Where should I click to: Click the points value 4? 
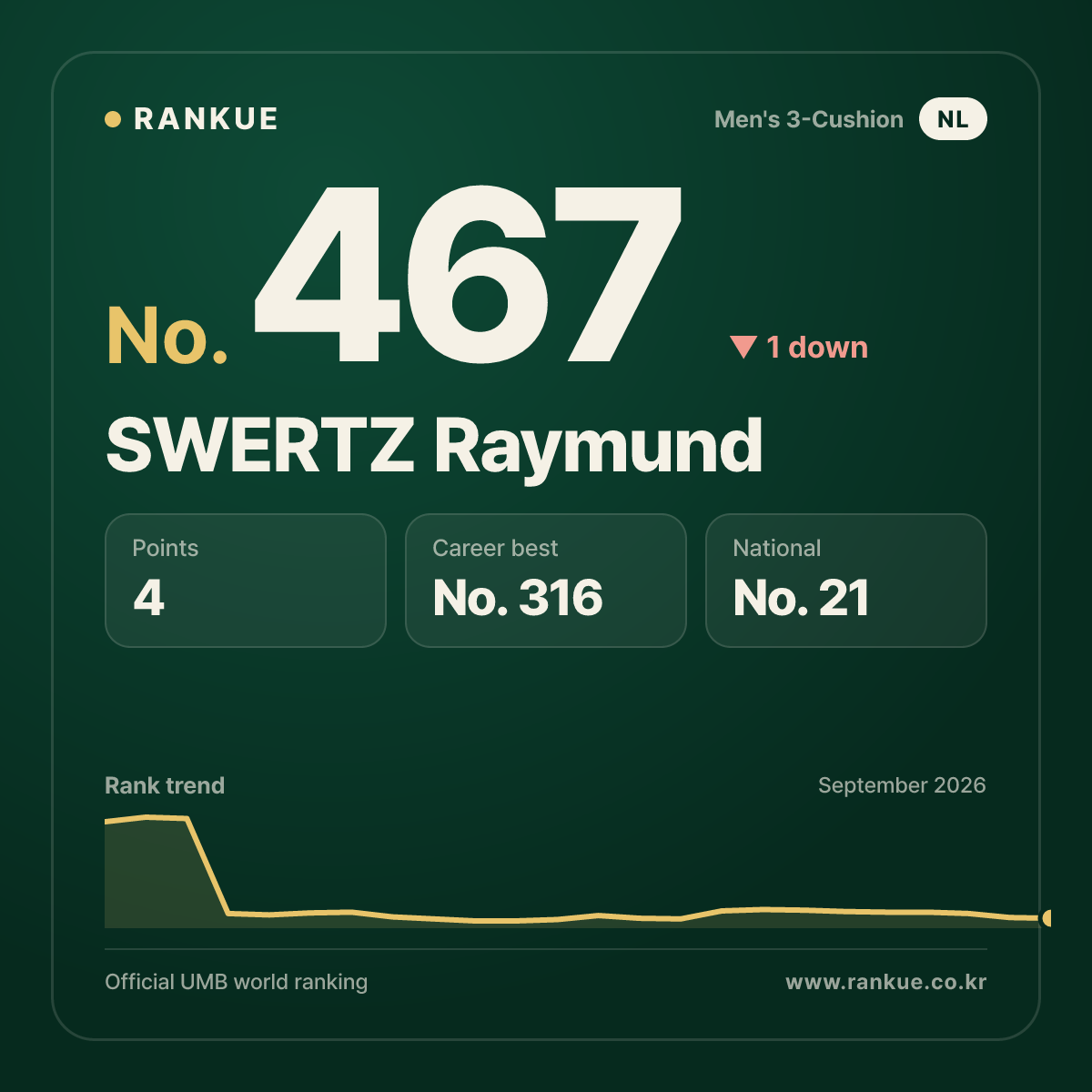tap(149, 598)
